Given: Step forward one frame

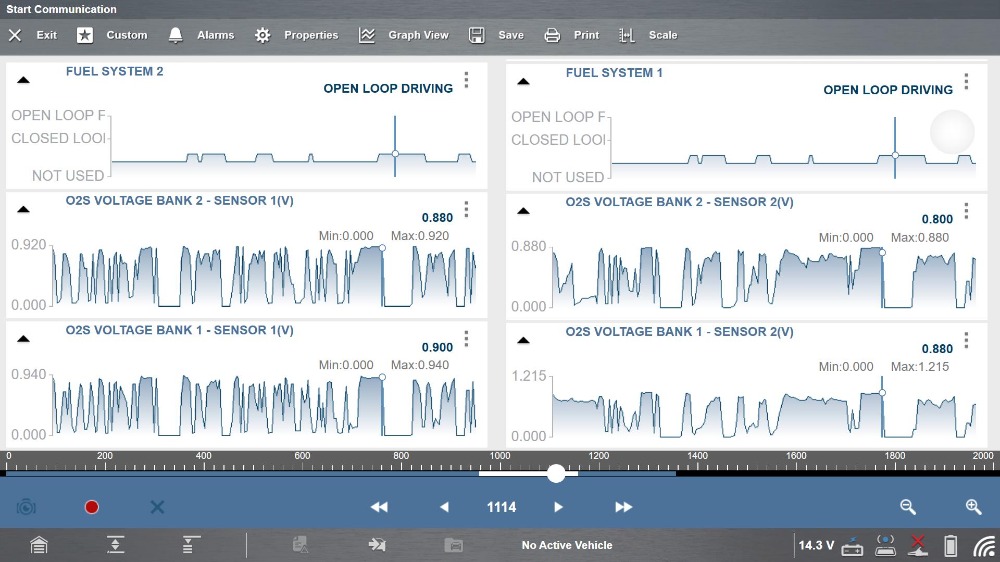Looking at the screenshot, I should (x=559, y=507).
